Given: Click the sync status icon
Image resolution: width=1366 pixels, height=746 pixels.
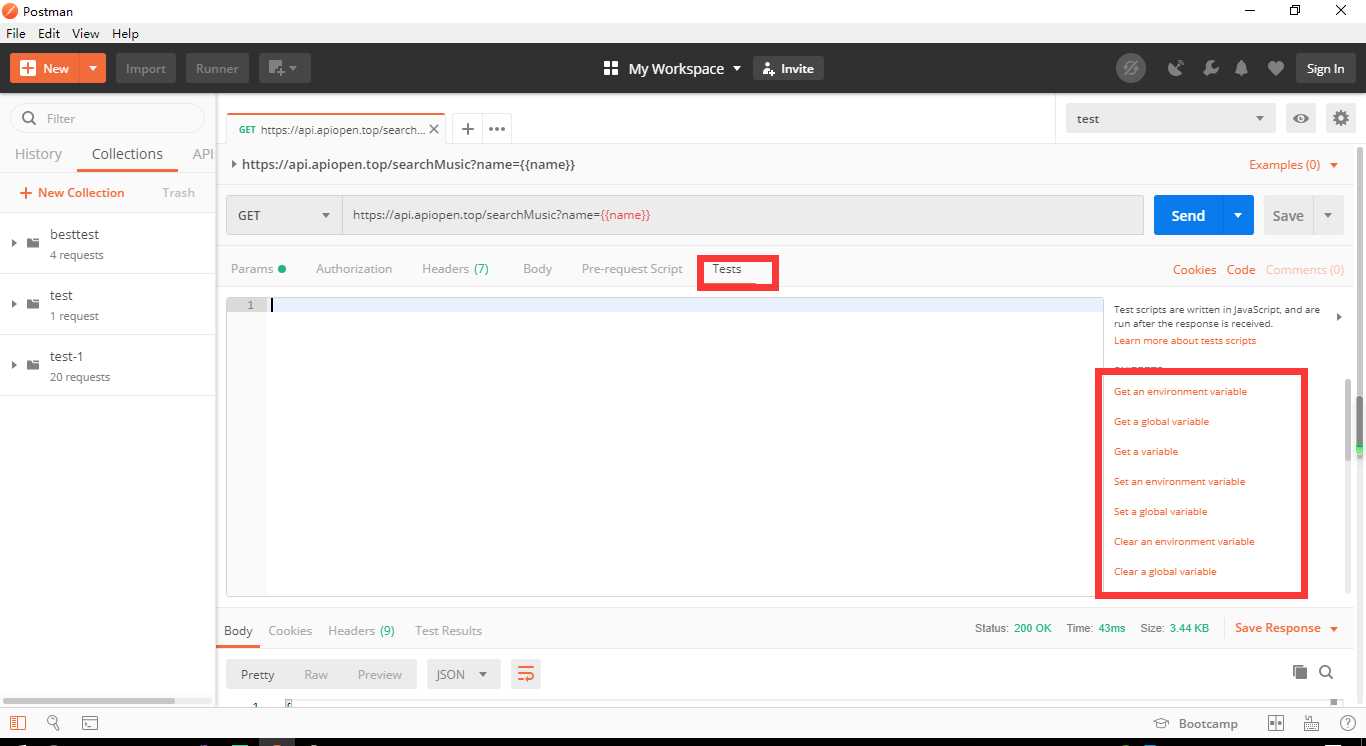Looking at the screenshot, I should pyautogui.click(x=1131, y=68).
